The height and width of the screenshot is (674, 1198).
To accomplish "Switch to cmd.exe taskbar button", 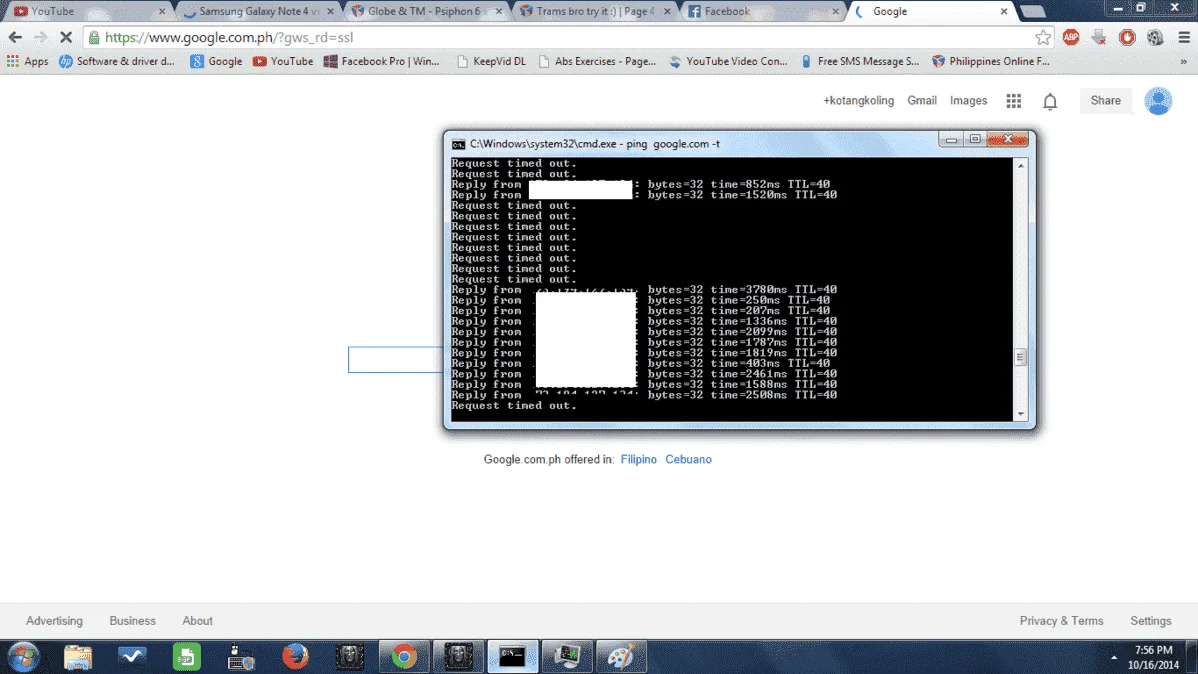I will pos(513,656).
